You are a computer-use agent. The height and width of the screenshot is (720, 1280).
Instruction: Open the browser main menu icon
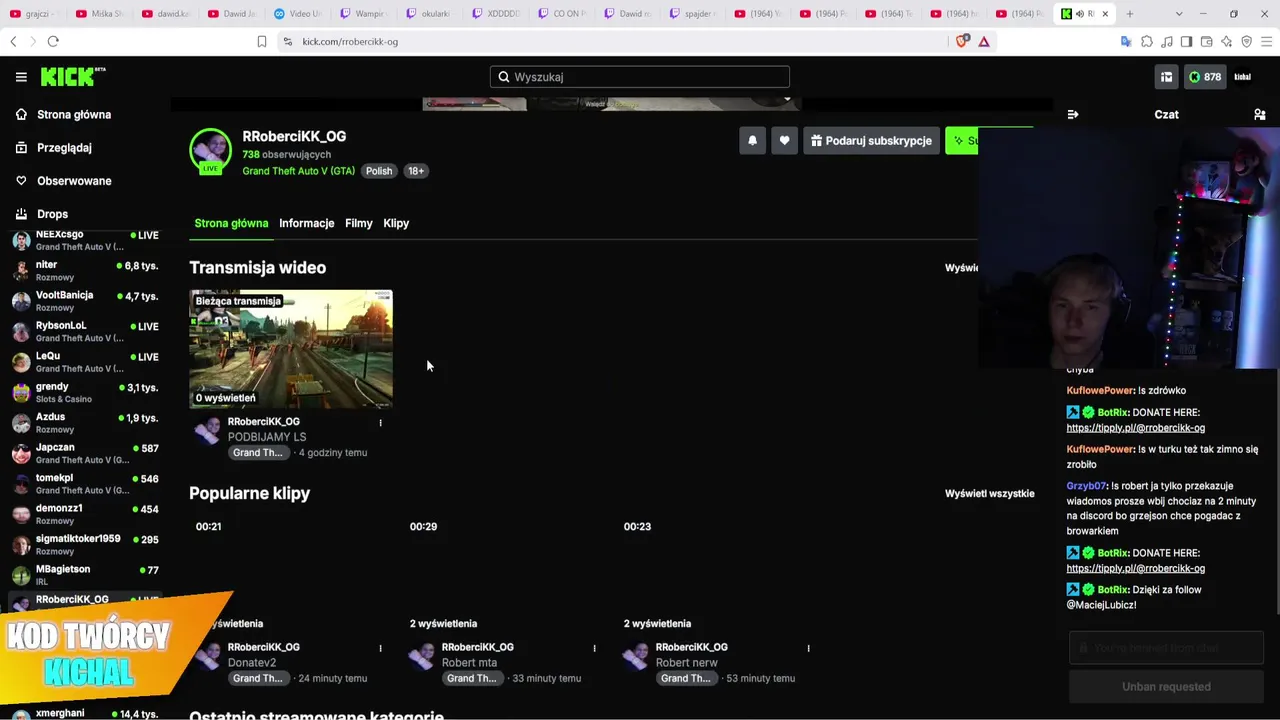[1267, 41]
